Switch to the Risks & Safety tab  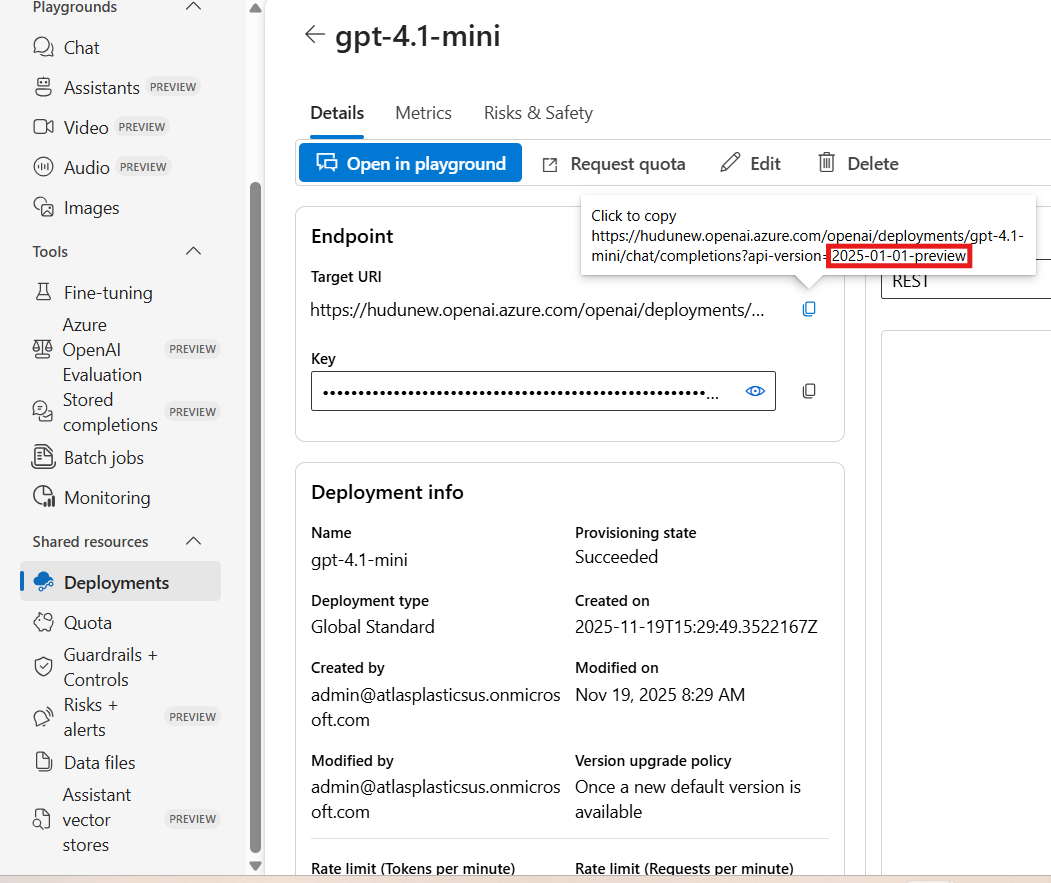point(538,113)
